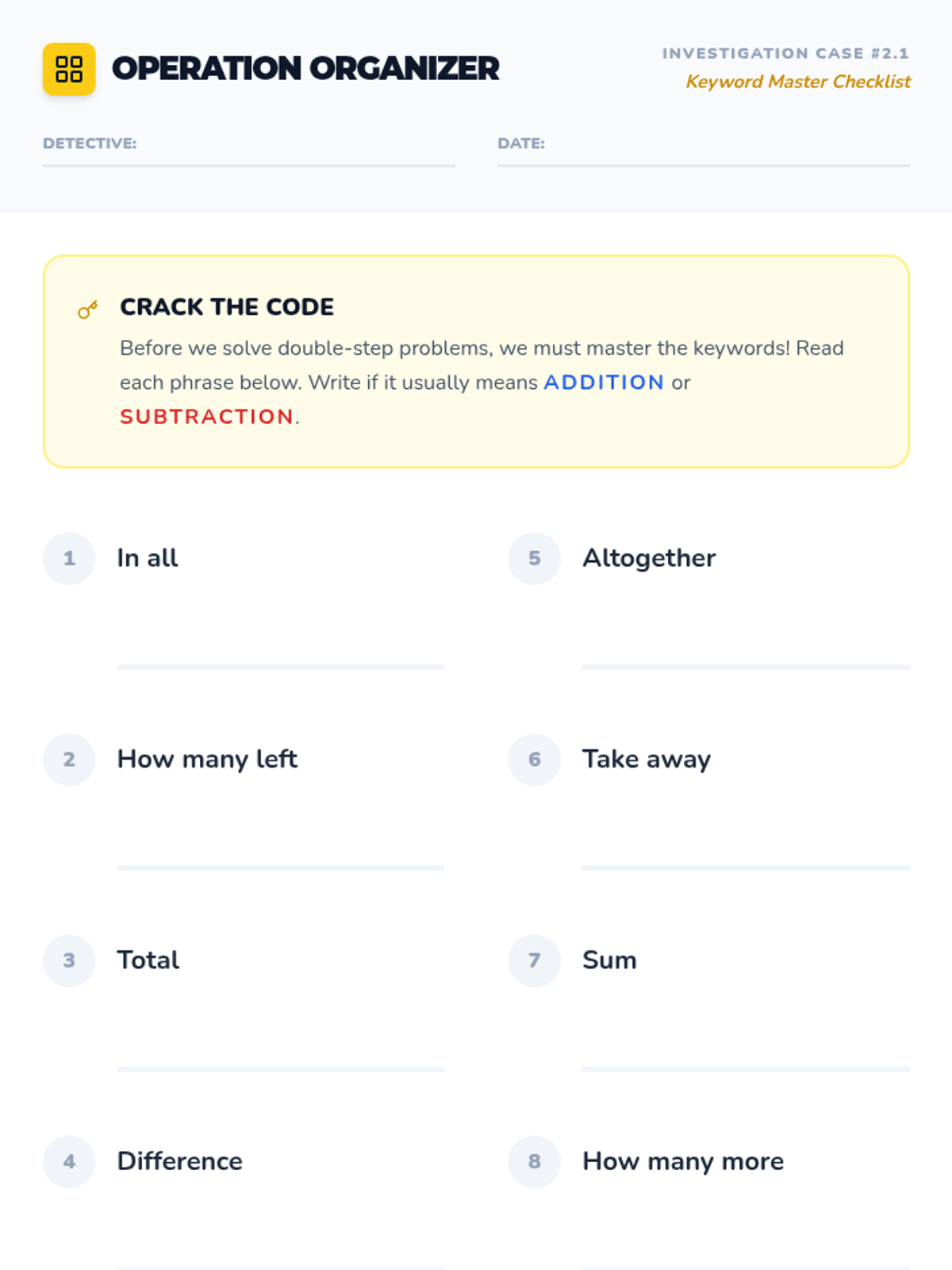Select the number 7 circle badge
The image size is (952, 1270).
point(535,960)
